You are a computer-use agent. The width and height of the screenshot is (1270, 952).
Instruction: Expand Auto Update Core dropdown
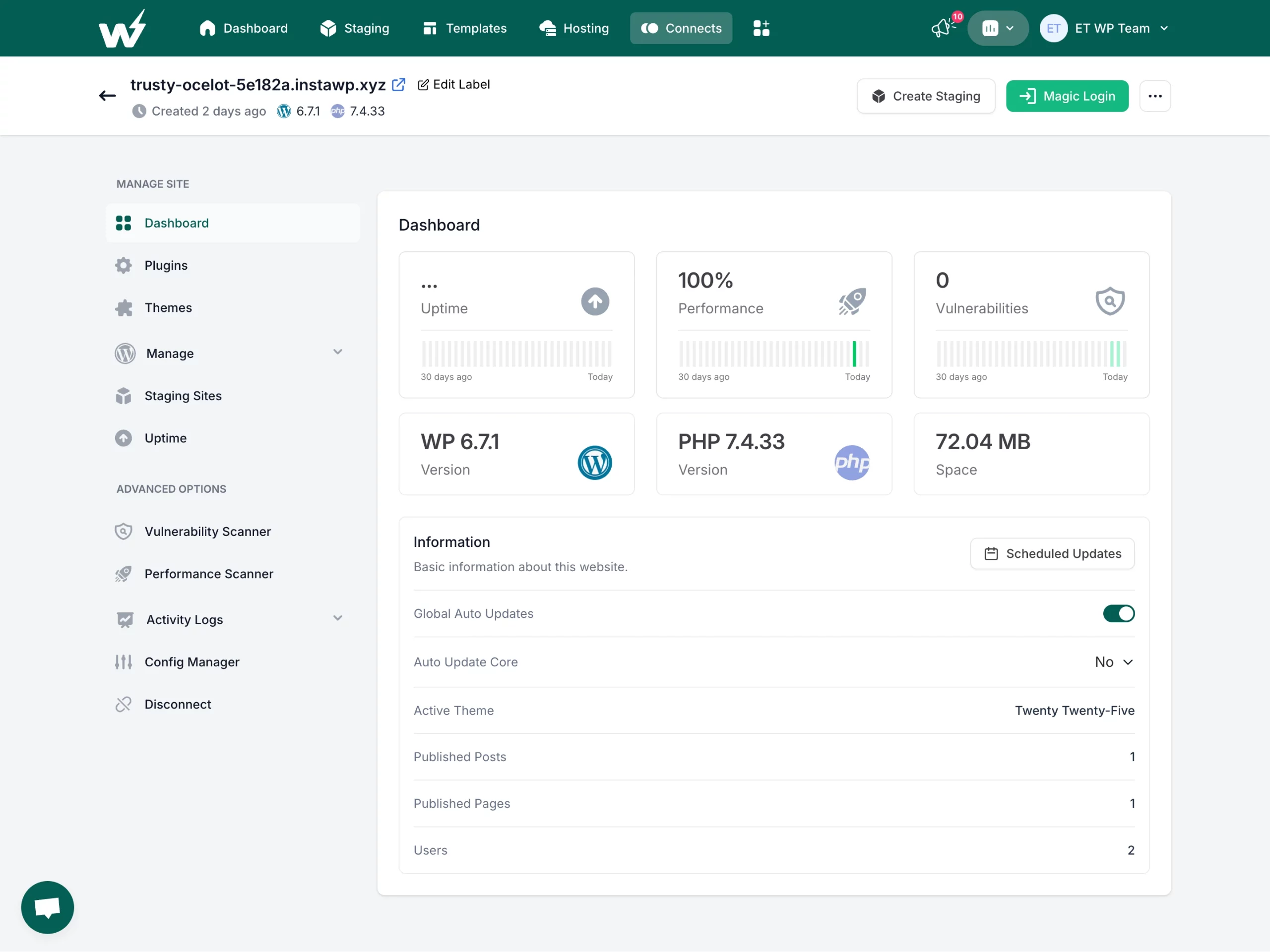tap(1114, 662)
